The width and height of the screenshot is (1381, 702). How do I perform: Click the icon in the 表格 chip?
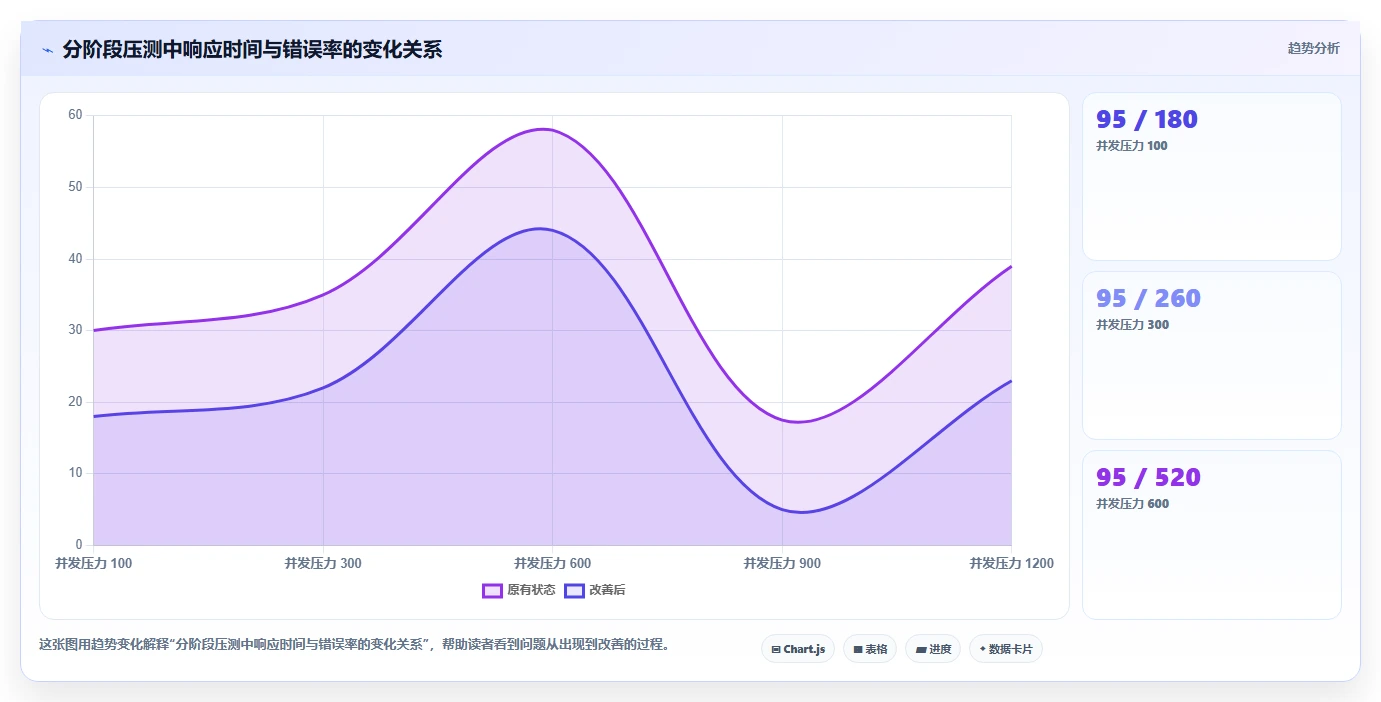(x=858, y=650)
